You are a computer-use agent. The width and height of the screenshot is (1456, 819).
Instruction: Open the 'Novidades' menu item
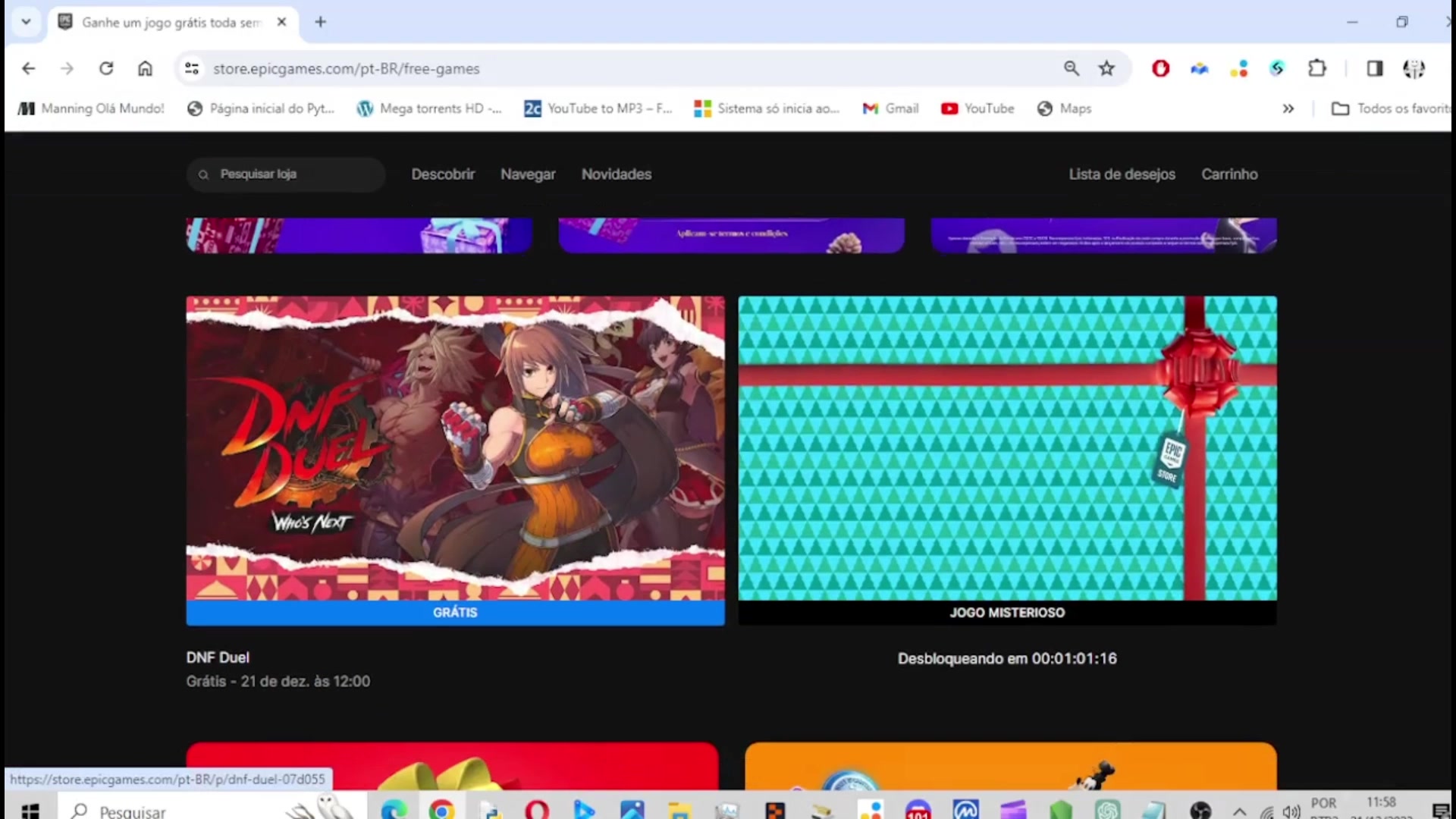[x=617, y=174]
